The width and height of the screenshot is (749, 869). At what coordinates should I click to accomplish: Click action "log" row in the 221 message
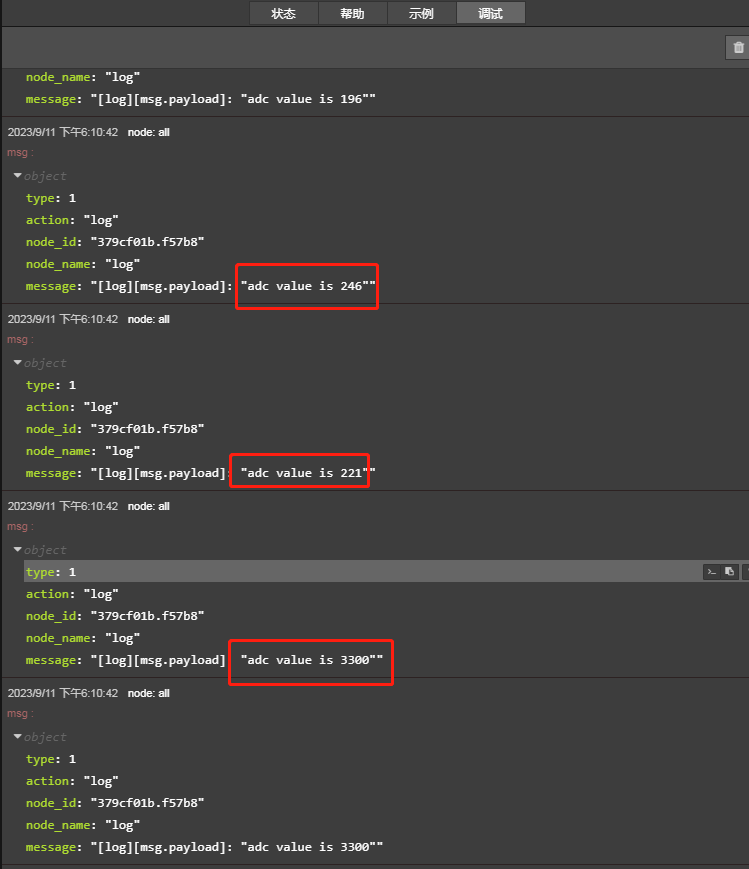(72, 407)
